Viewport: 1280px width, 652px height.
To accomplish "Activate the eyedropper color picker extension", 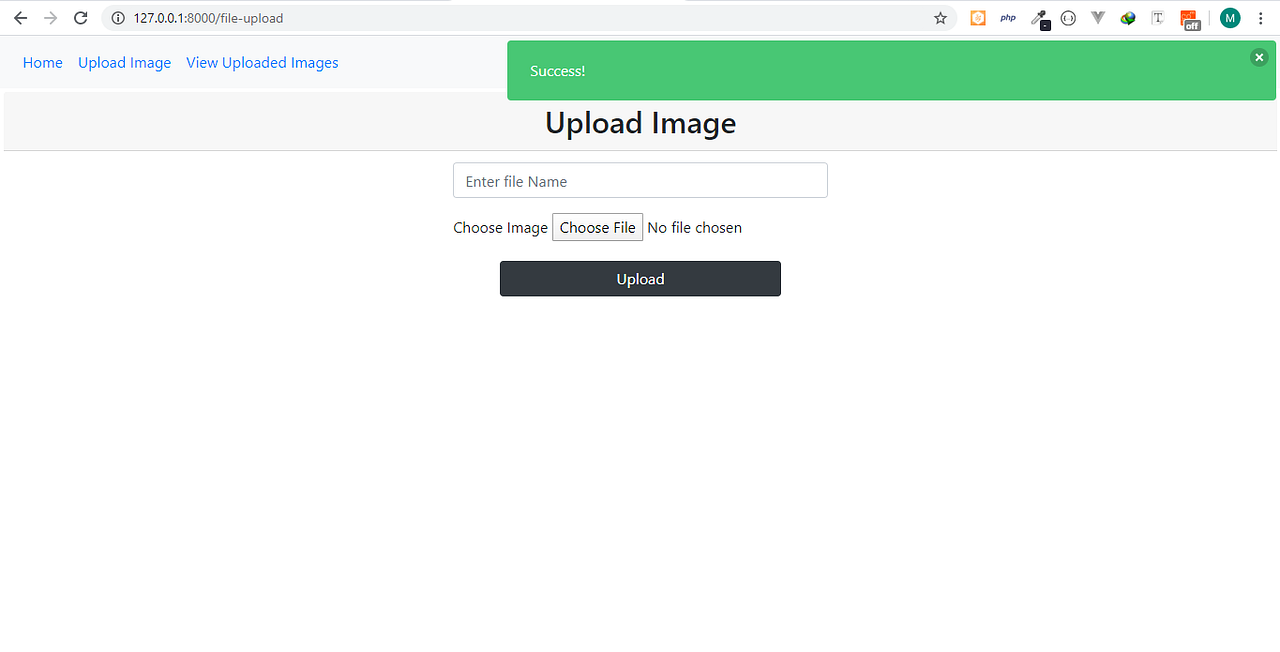I will click(x=1039, y=18).
